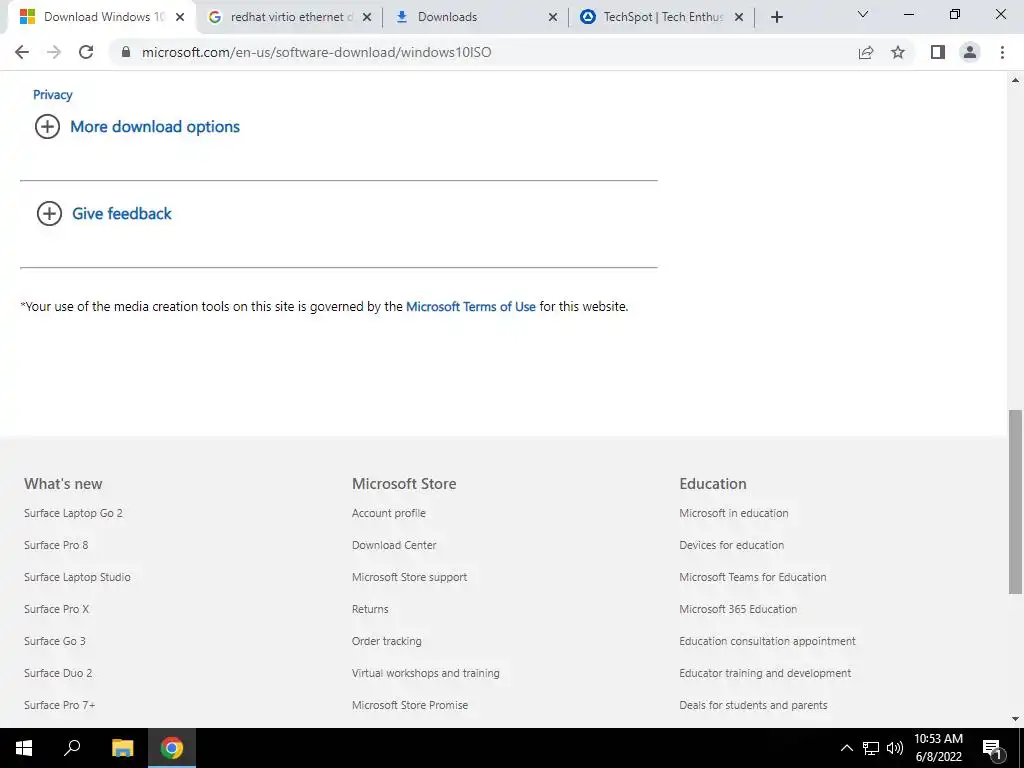Open Surface Pro 7+ link

coord(59,705)
